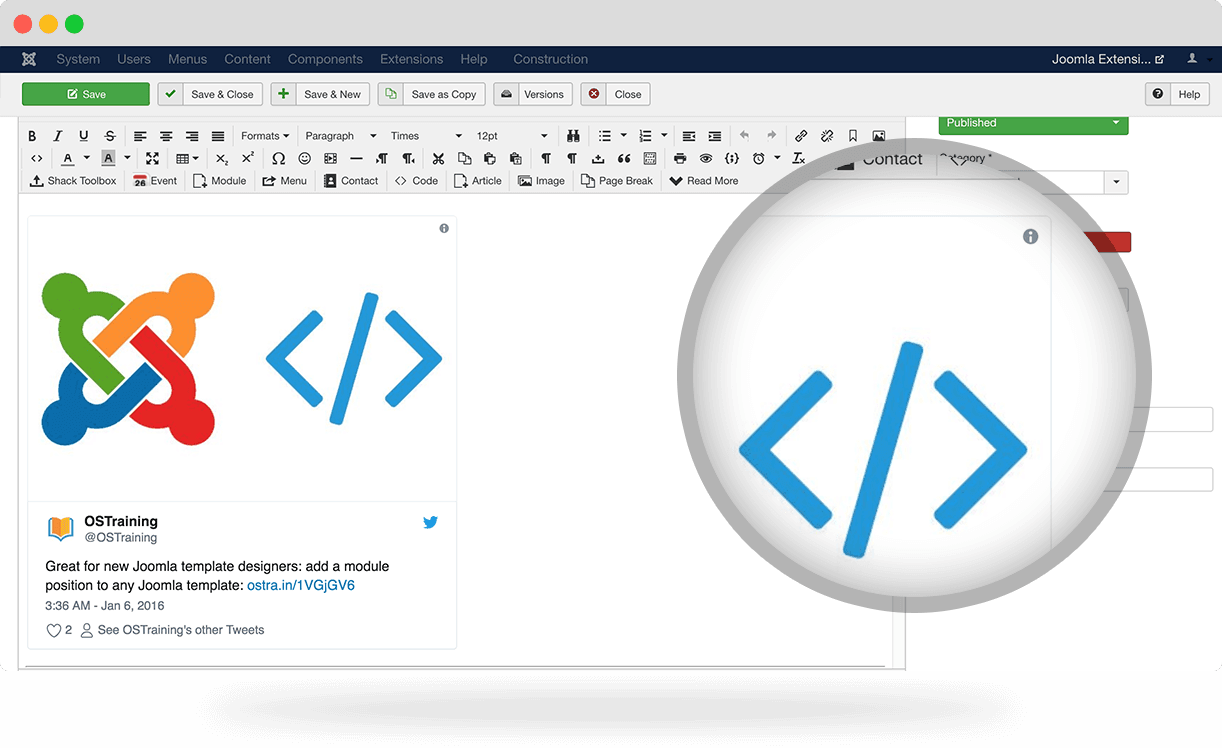Insert a horizontal line

[356, 158]
